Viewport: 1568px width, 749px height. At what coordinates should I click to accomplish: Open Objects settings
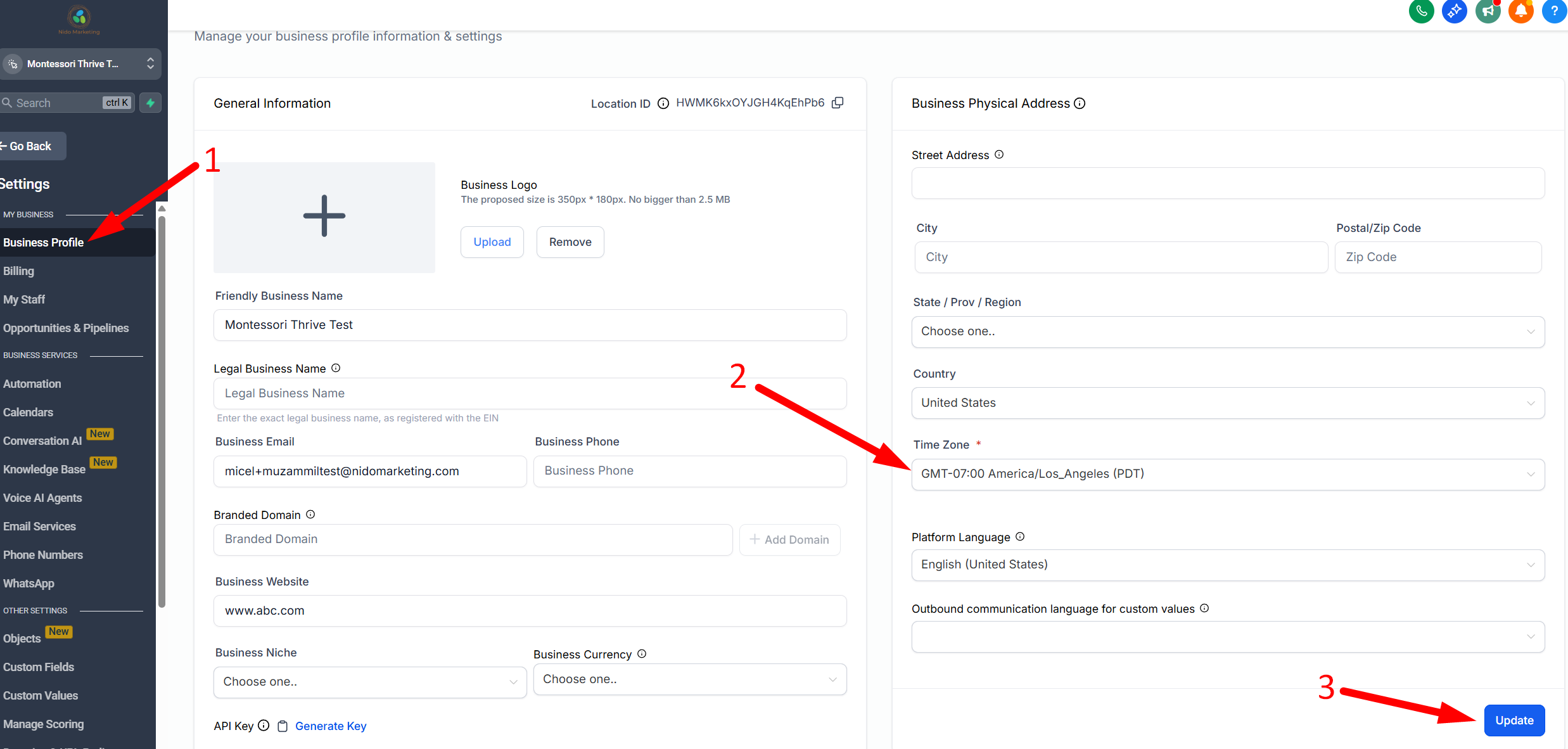[22, 638]
